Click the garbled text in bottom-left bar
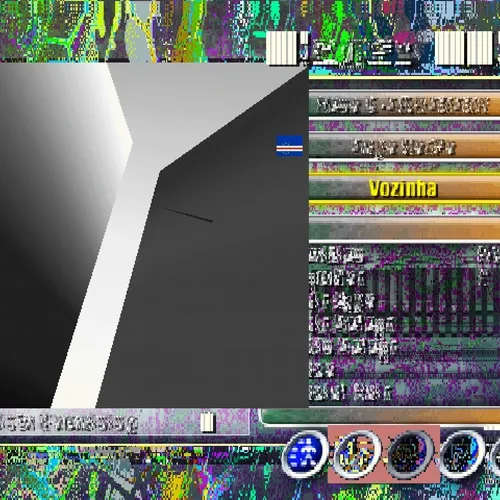Viewport: 500px width, 500px height. [68, 423]
